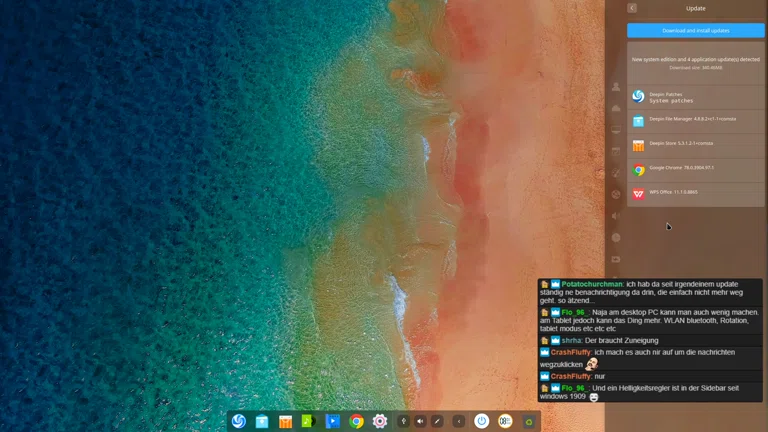
Task: Open Network settings in control center sidebar
Action: pyautogui.click(x=616, y=194)
